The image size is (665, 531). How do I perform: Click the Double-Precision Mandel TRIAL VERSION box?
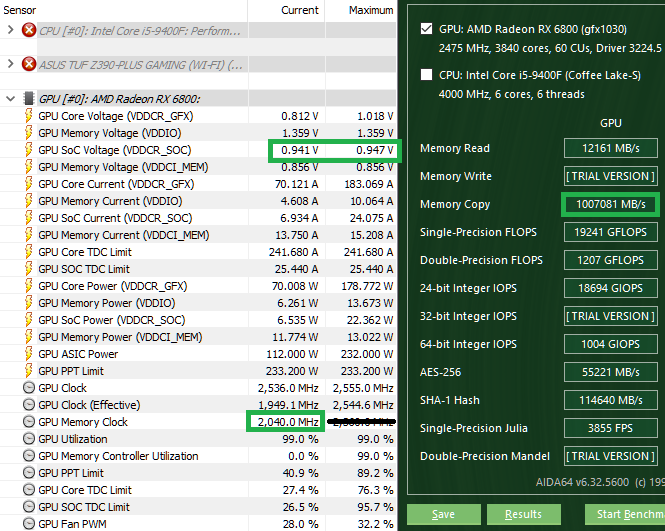[611, 456]
